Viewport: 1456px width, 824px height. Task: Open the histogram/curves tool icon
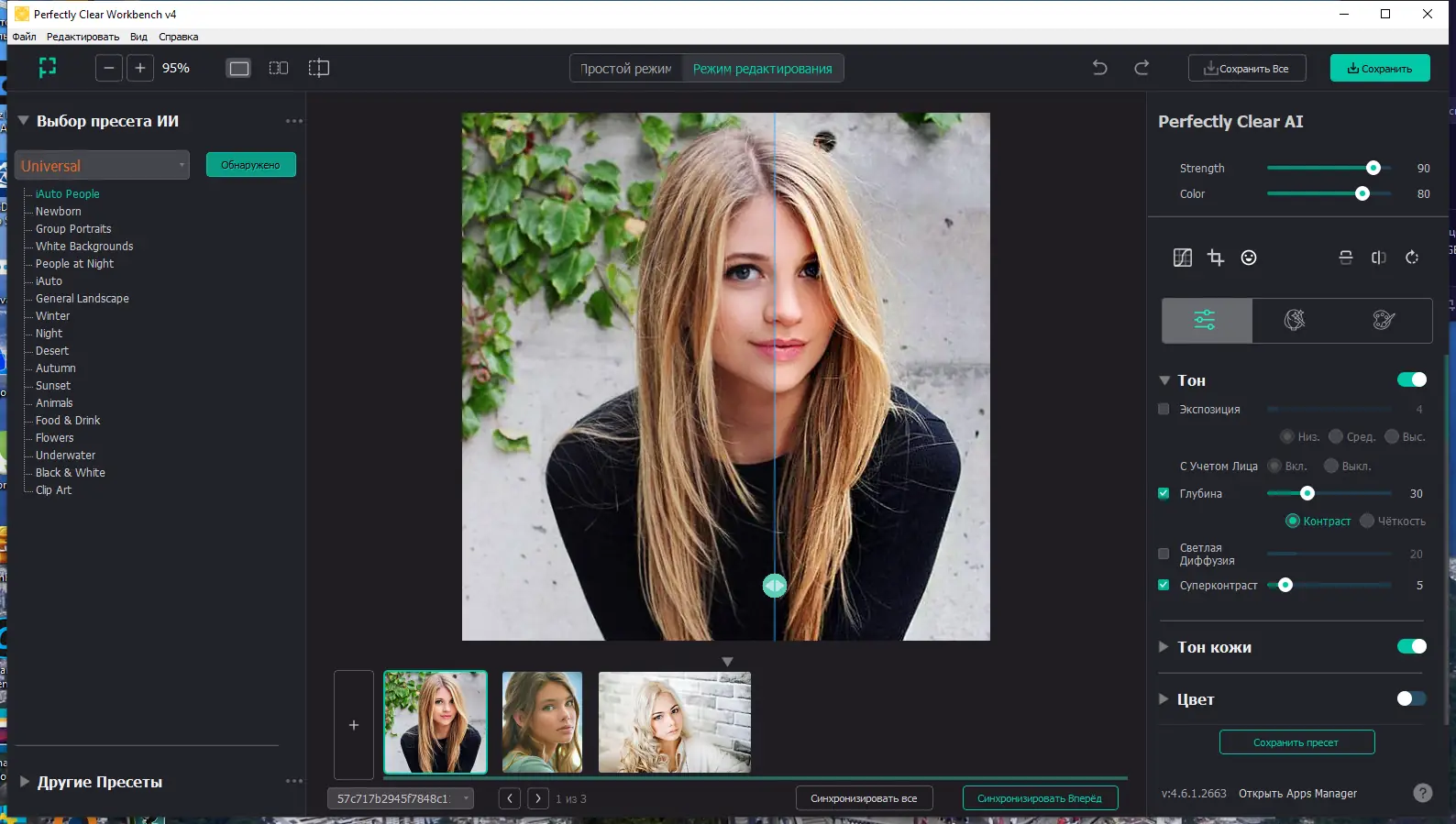tap(1183, 258)
